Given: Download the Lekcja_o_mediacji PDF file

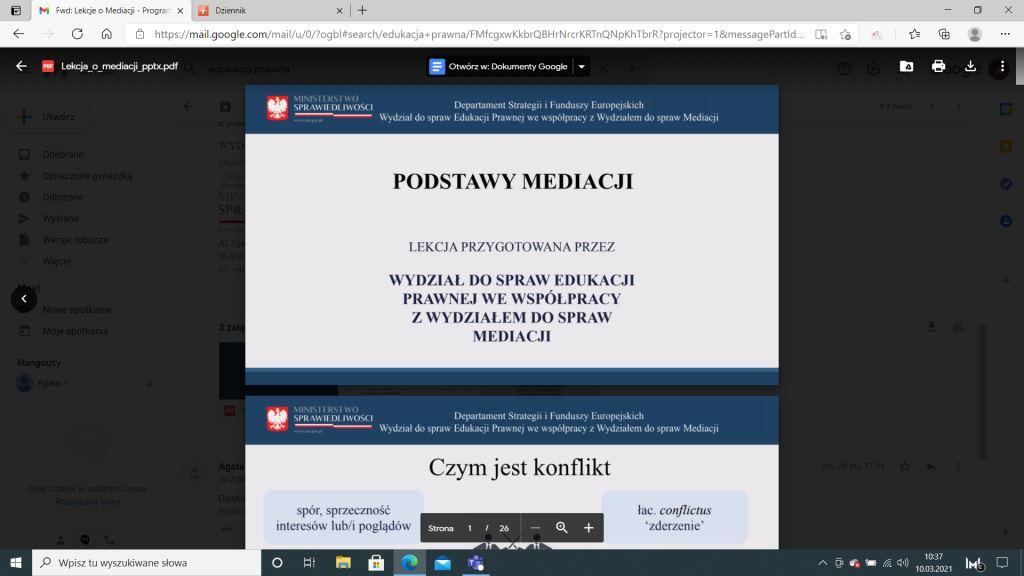Looking at the screenshot, I should click(x=970, y=66).
